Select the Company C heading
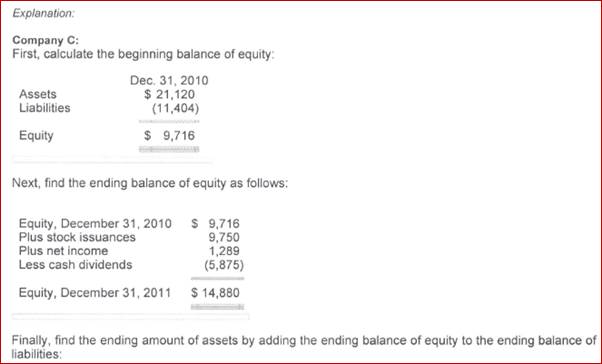Screen dimensions: 602x364 45,40
